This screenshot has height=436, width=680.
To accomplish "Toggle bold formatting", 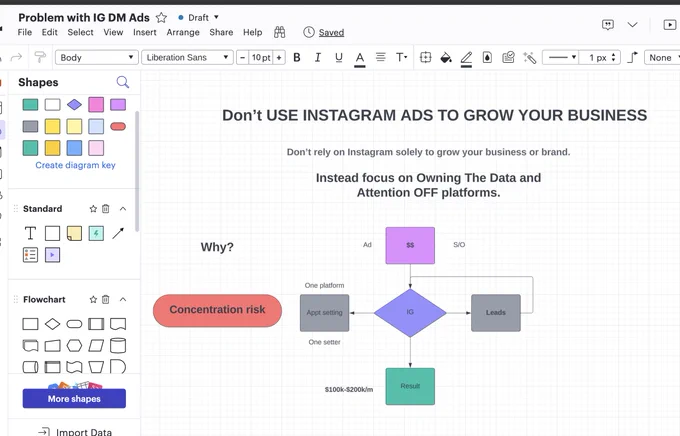I will pos(297,57).
